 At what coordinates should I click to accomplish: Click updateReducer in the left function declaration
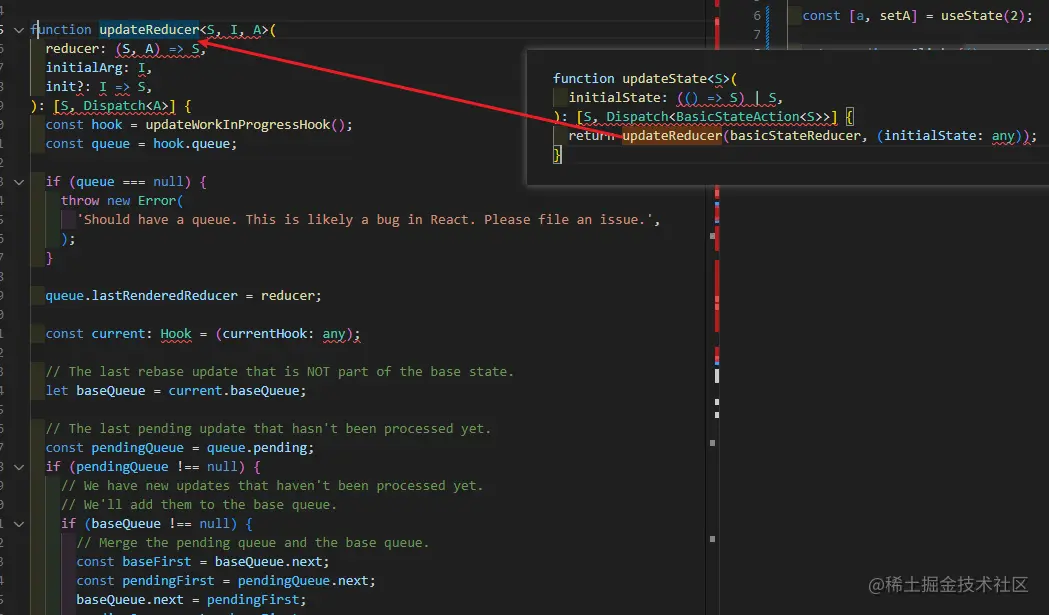(x=149, y=29)
